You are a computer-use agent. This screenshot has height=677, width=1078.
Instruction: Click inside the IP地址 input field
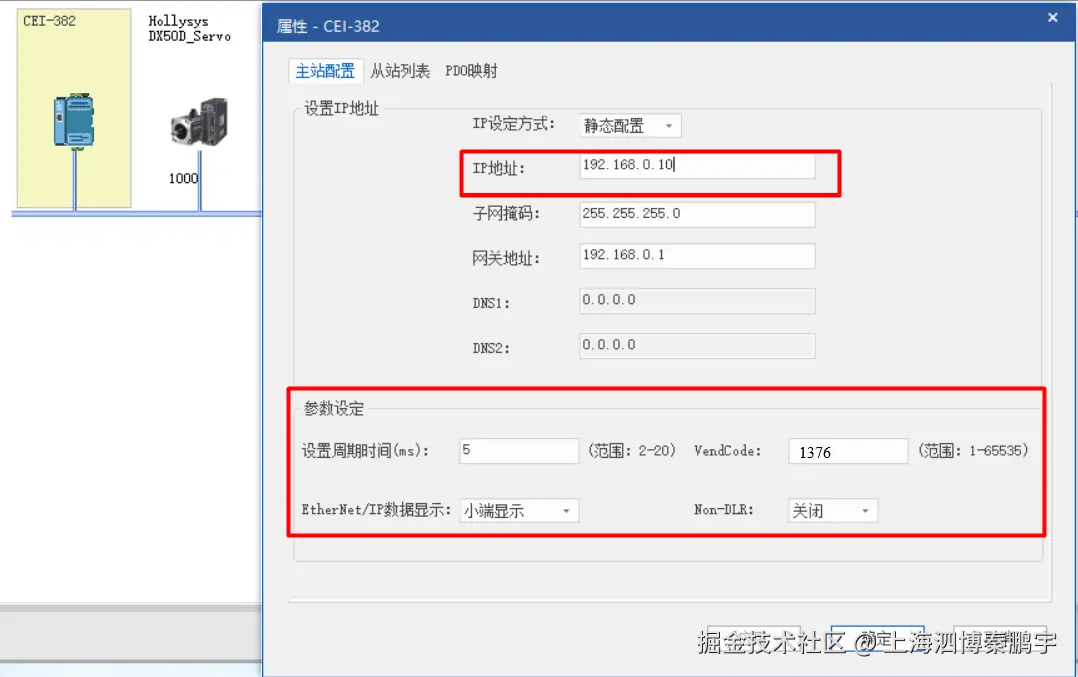point(697,166)
